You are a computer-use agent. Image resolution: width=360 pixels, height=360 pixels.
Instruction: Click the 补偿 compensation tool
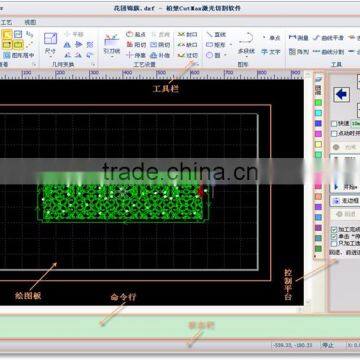(x=160, y=55)
